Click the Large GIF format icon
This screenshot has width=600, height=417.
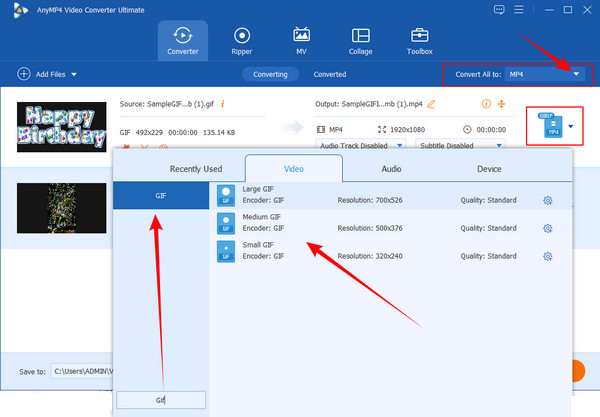(x=226, y=195)
